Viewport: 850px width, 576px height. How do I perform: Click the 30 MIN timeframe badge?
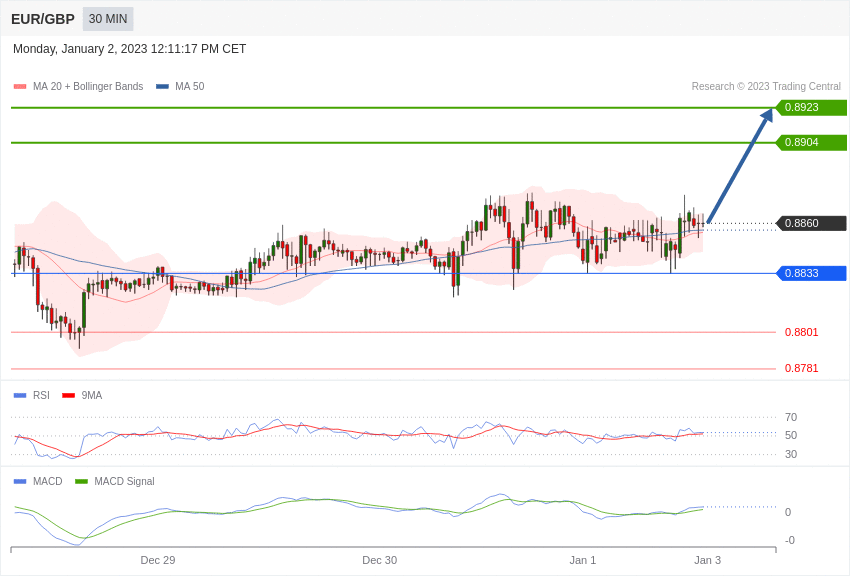pyautogui.click(x=108, y=19)
